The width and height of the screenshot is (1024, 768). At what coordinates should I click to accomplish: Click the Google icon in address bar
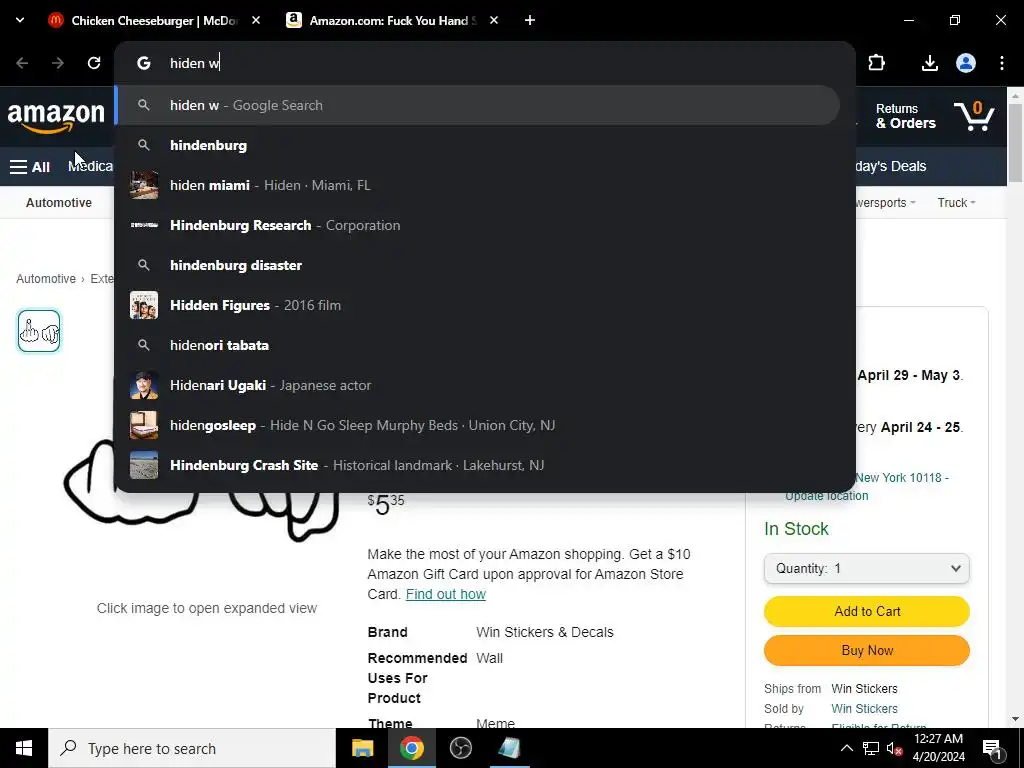coord(144,63)
